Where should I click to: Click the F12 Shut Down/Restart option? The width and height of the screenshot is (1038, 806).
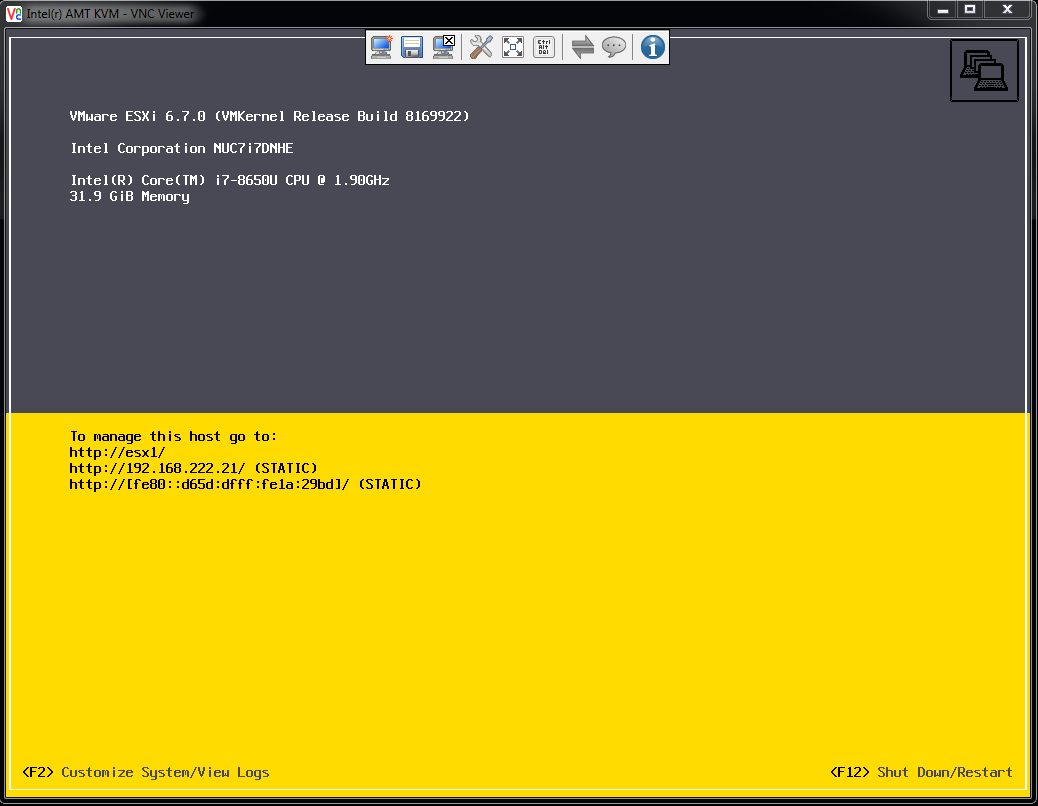pyautogui.click(x=921, y=772)
